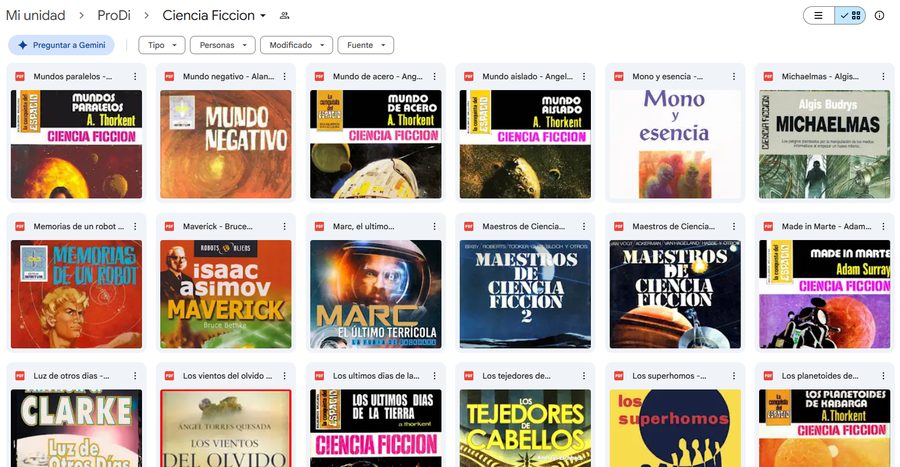
Task: Open the Tipo filter dropdown
Action: click(x=162, y=45)
